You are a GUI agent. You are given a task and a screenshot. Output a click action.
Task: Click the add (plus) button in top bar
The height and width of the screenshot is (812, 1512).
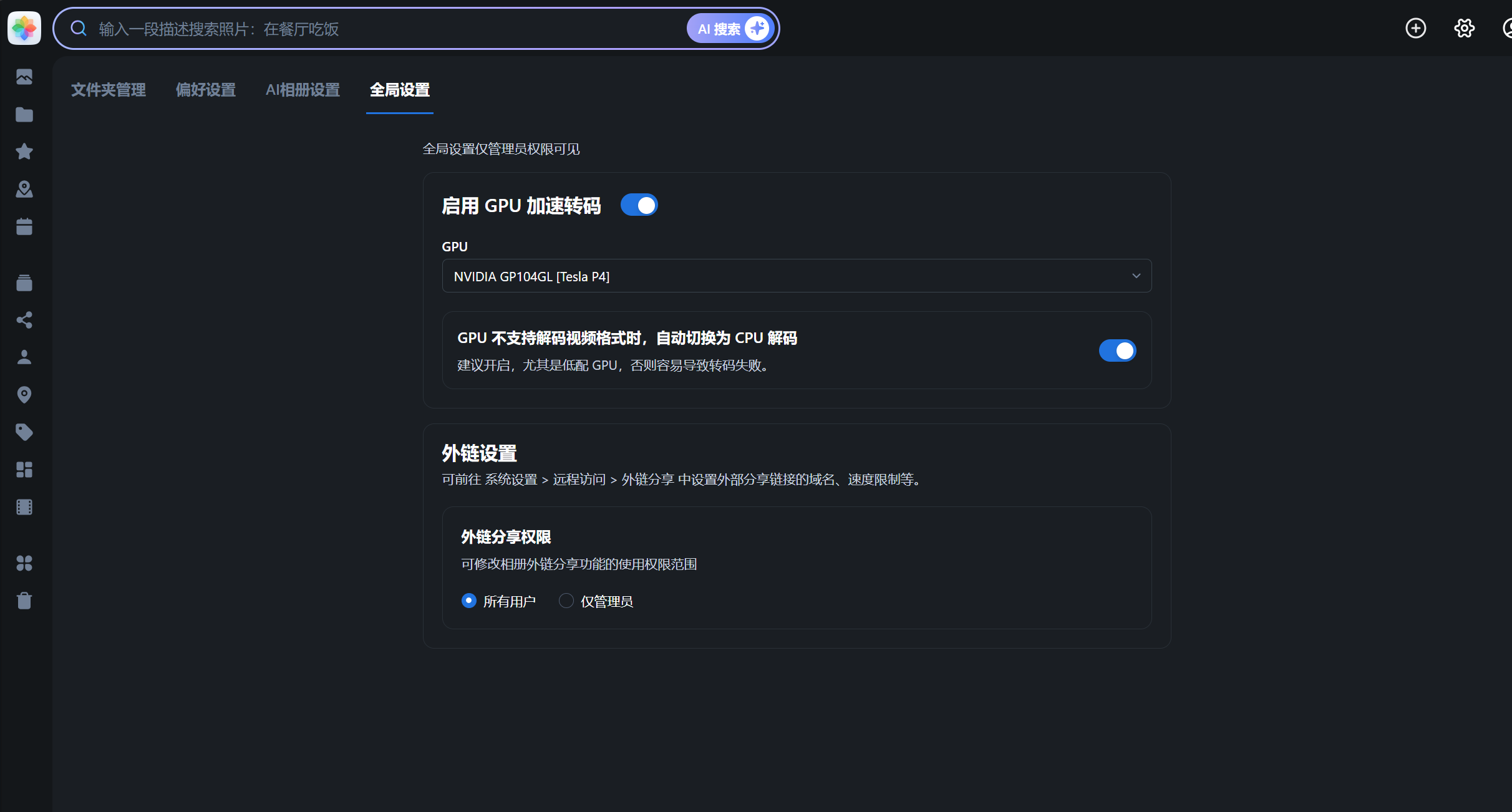click(1415, 28)
